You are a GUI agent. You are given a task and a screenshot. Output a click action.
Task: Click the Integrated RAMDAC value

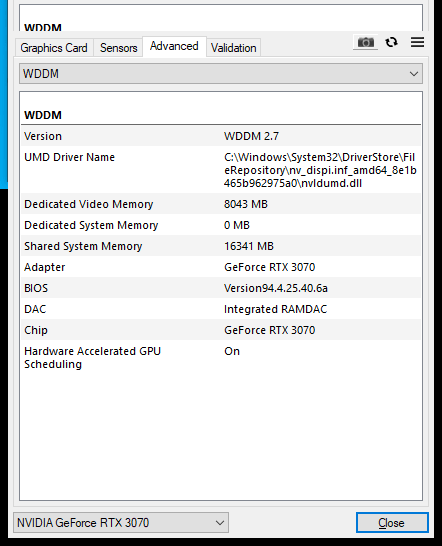coord(276,309)
